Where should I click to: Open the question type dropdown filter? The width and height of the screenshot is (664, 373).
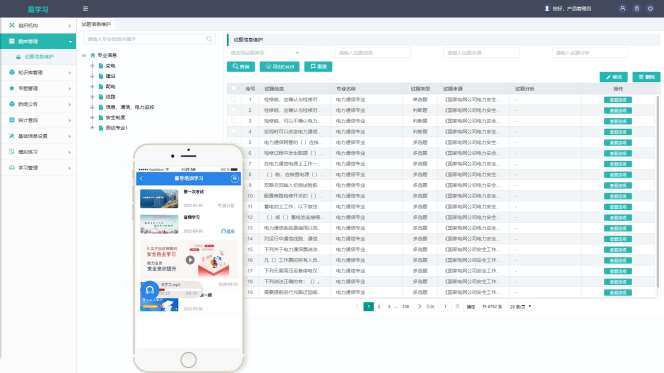point(265,52)
